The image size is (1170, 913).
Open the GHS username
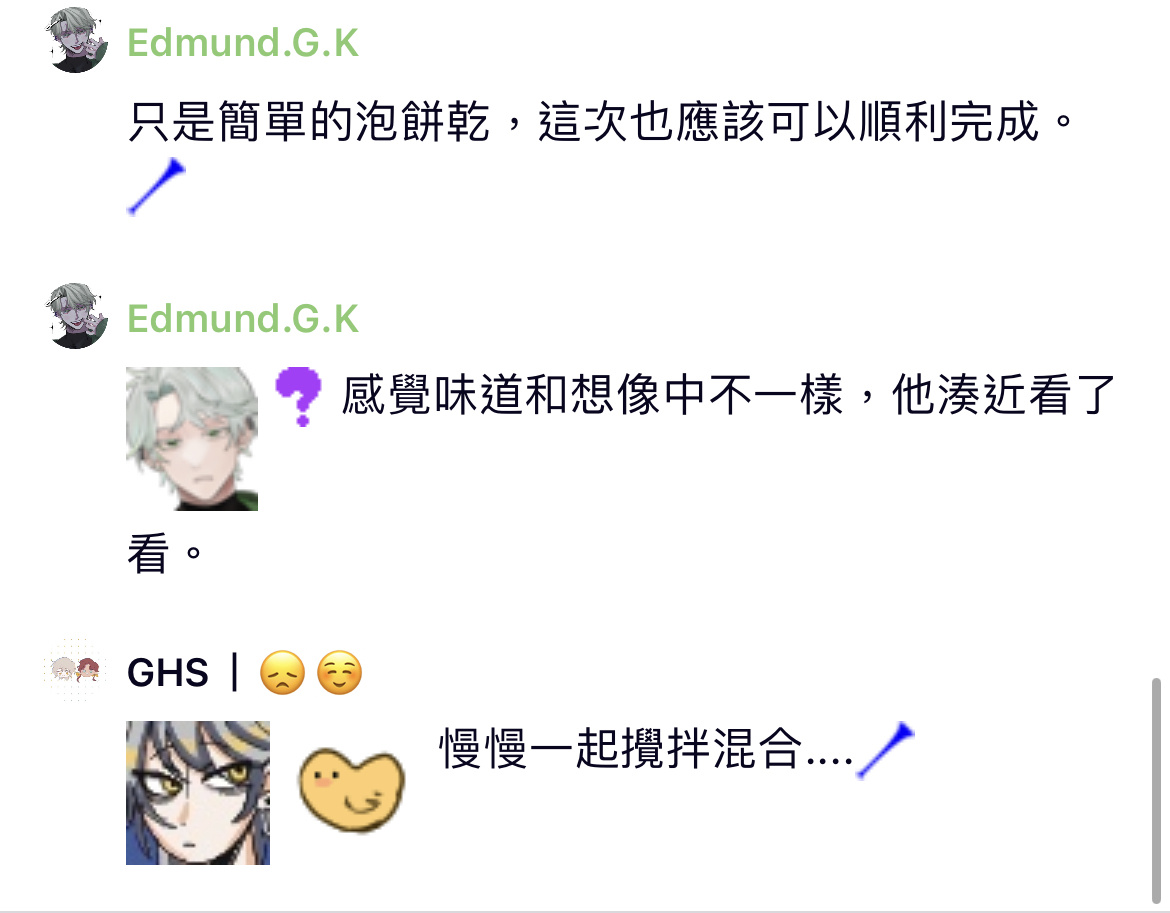pos(168,673)
